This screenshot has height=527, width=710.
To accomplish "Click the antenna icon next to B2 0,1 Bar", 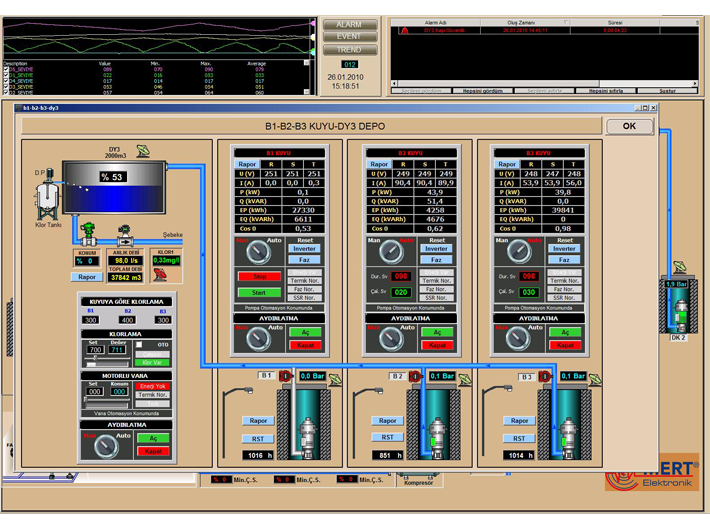I will click(465, 379).
